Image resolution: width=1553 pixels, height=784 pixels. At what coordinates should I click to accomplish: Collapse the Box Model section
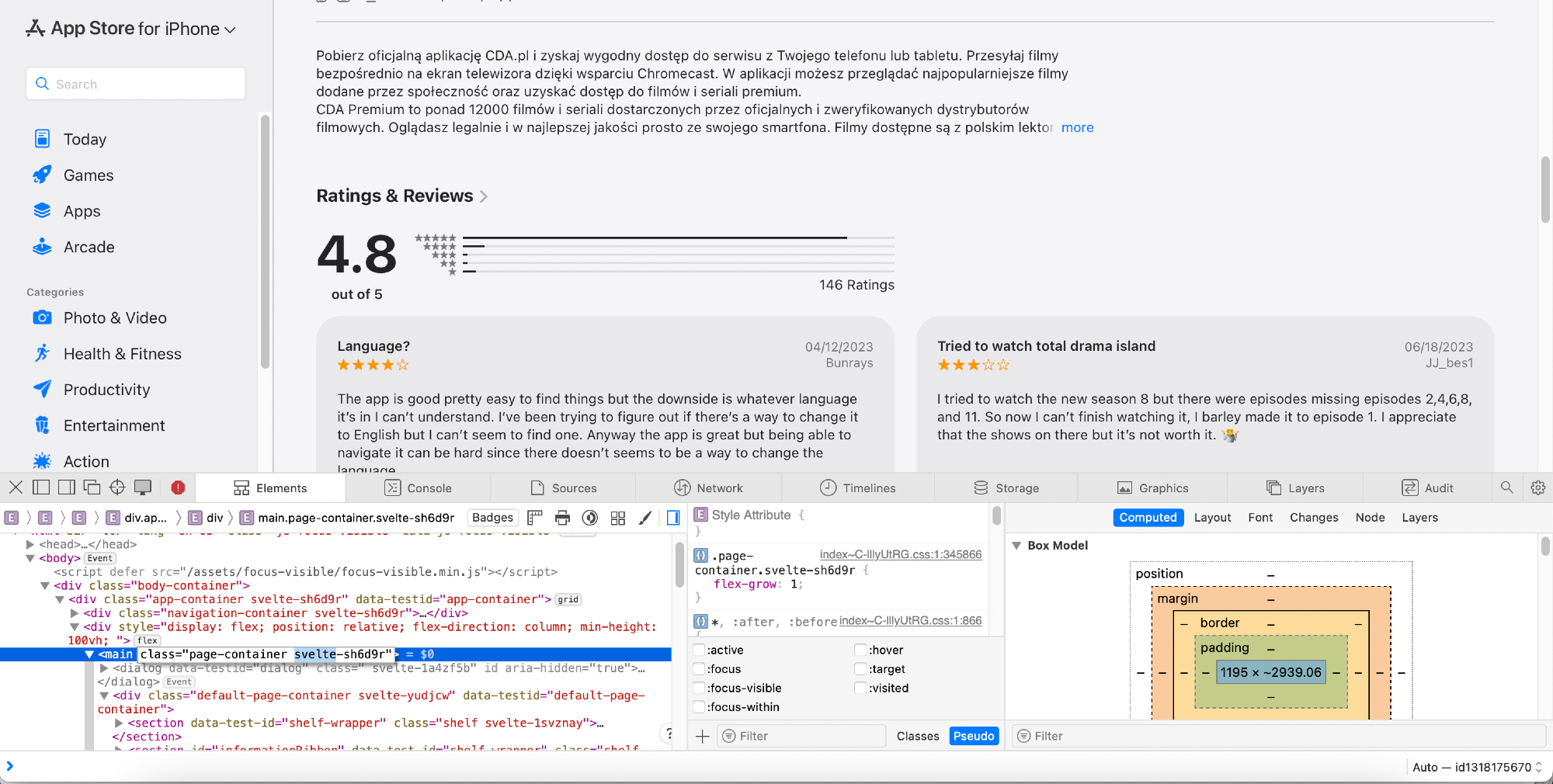1016,546
